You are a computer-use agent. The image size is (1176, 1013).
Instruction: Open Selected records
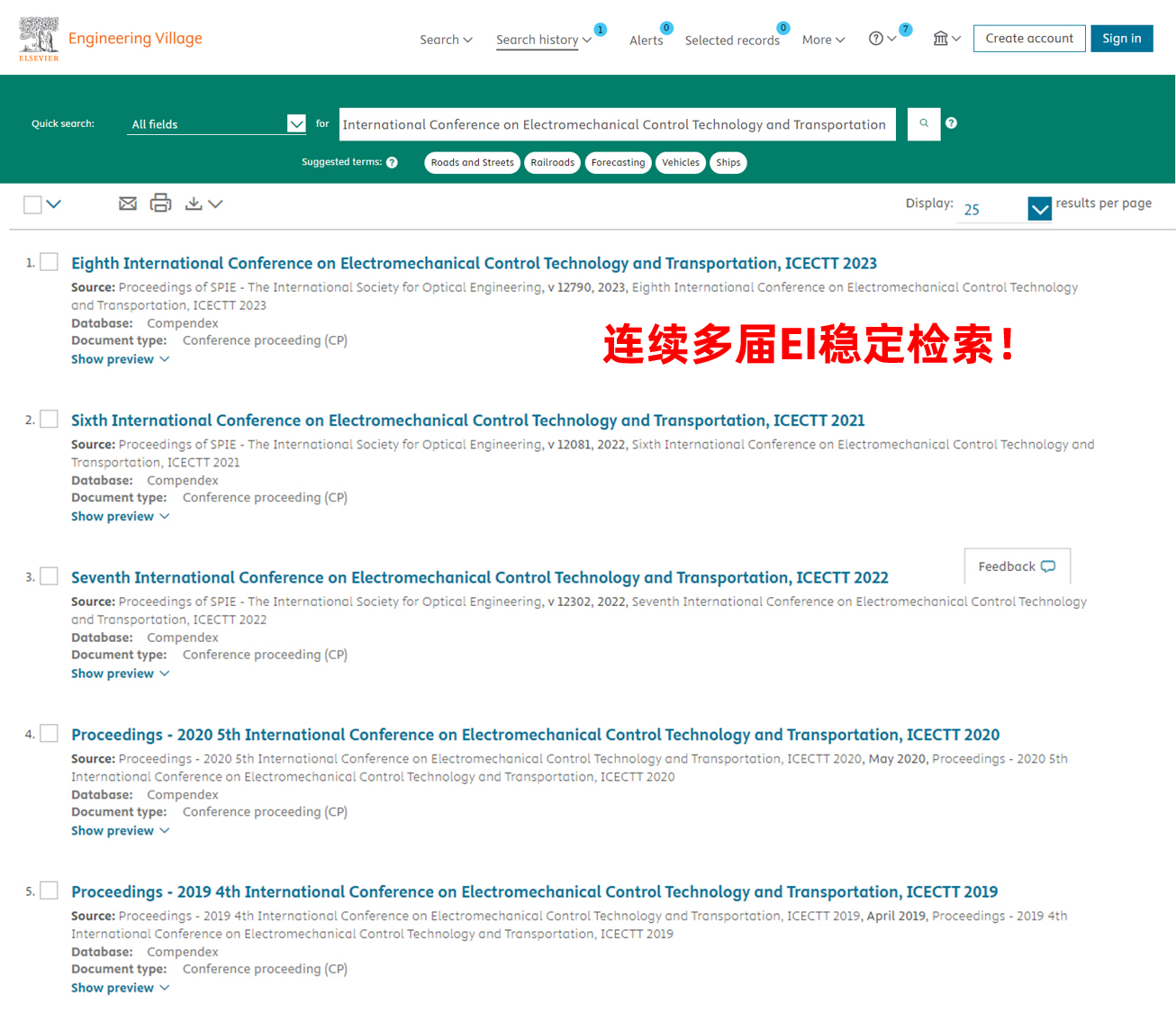[732, 41]
